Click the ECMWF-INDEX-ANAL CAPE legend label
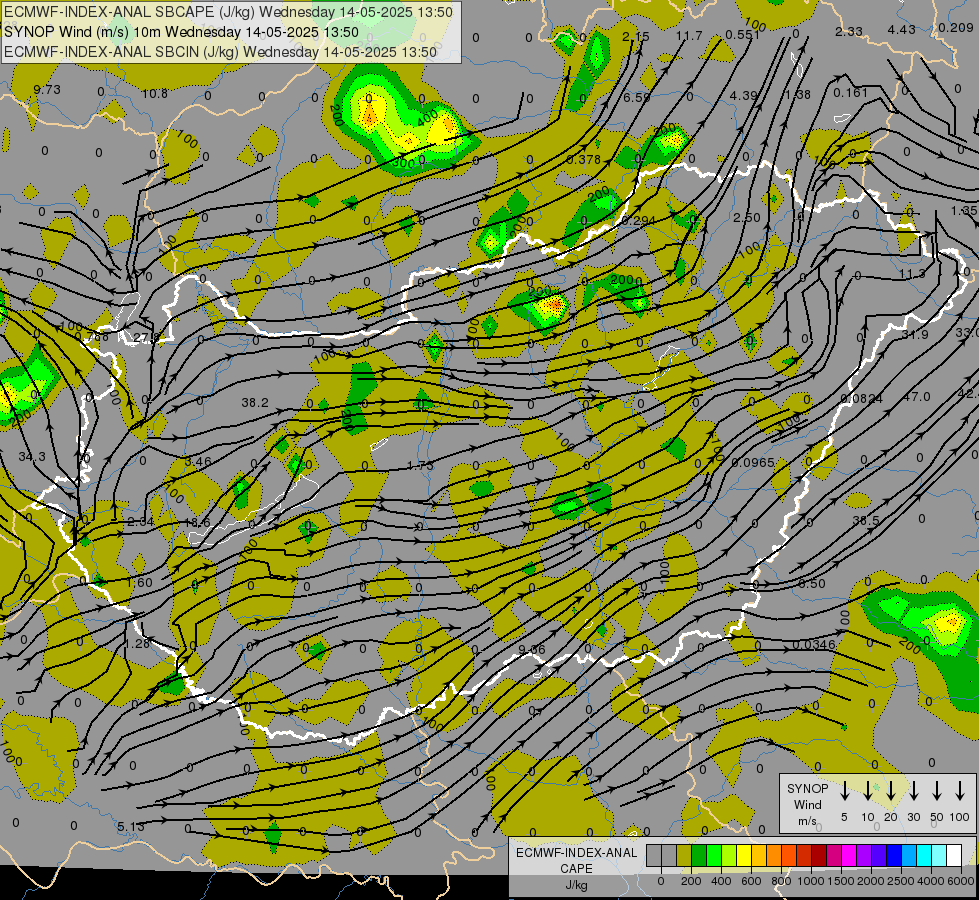Screen dimensions: 979x900 576,861
